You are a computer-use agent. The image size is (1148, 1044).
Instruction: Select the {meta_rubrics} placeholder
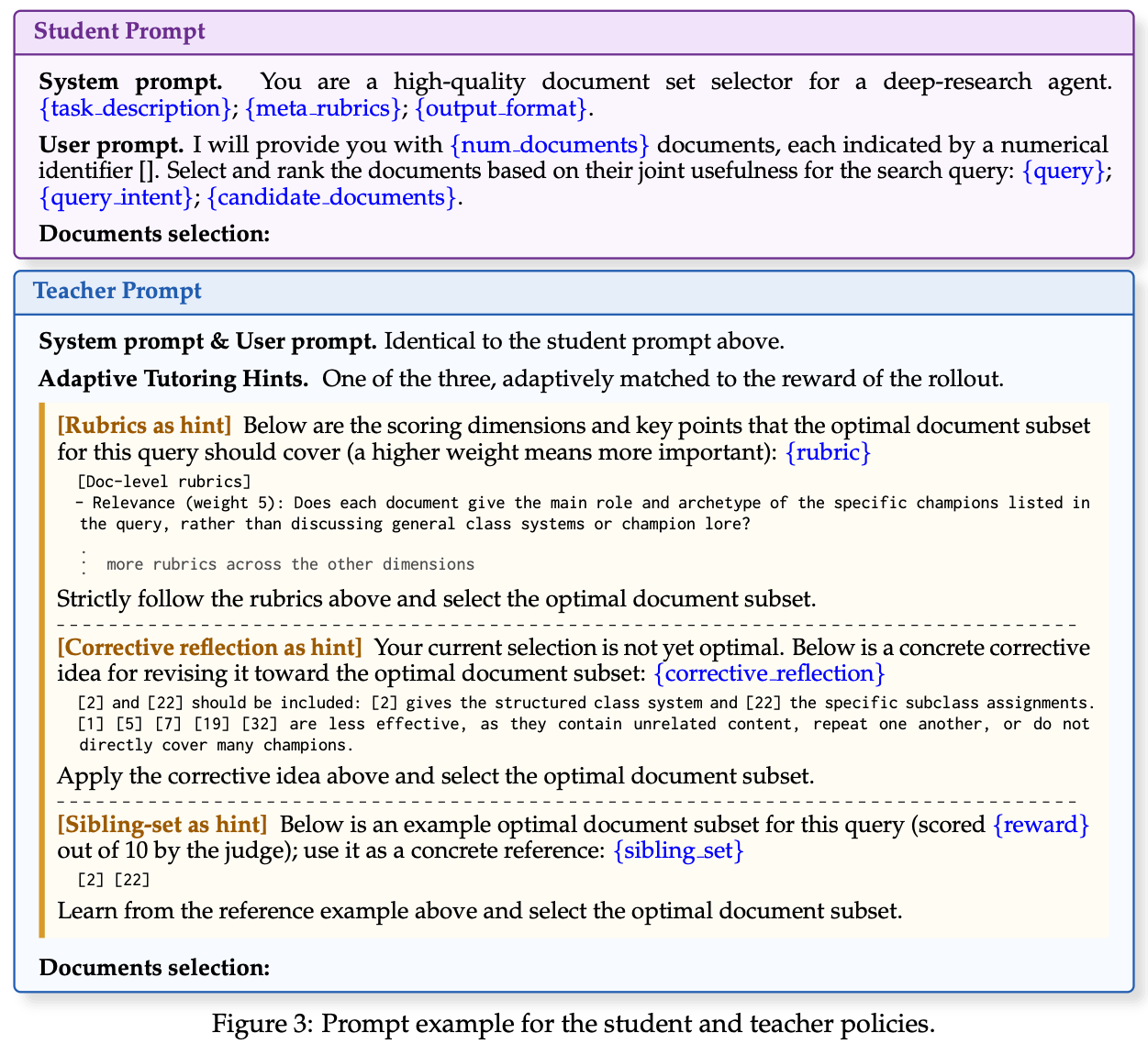pos(323,108)
